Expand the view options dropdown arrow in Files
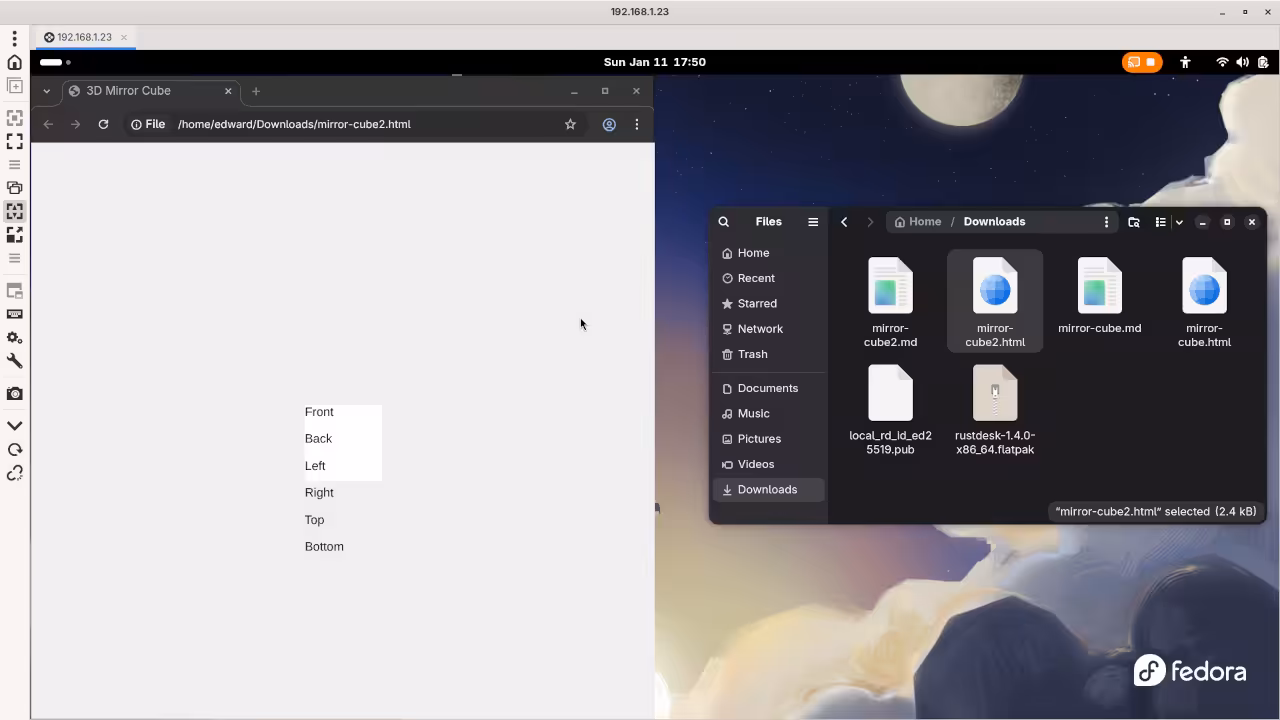This screenshot has width=1280, height=720. point(1179,222)
